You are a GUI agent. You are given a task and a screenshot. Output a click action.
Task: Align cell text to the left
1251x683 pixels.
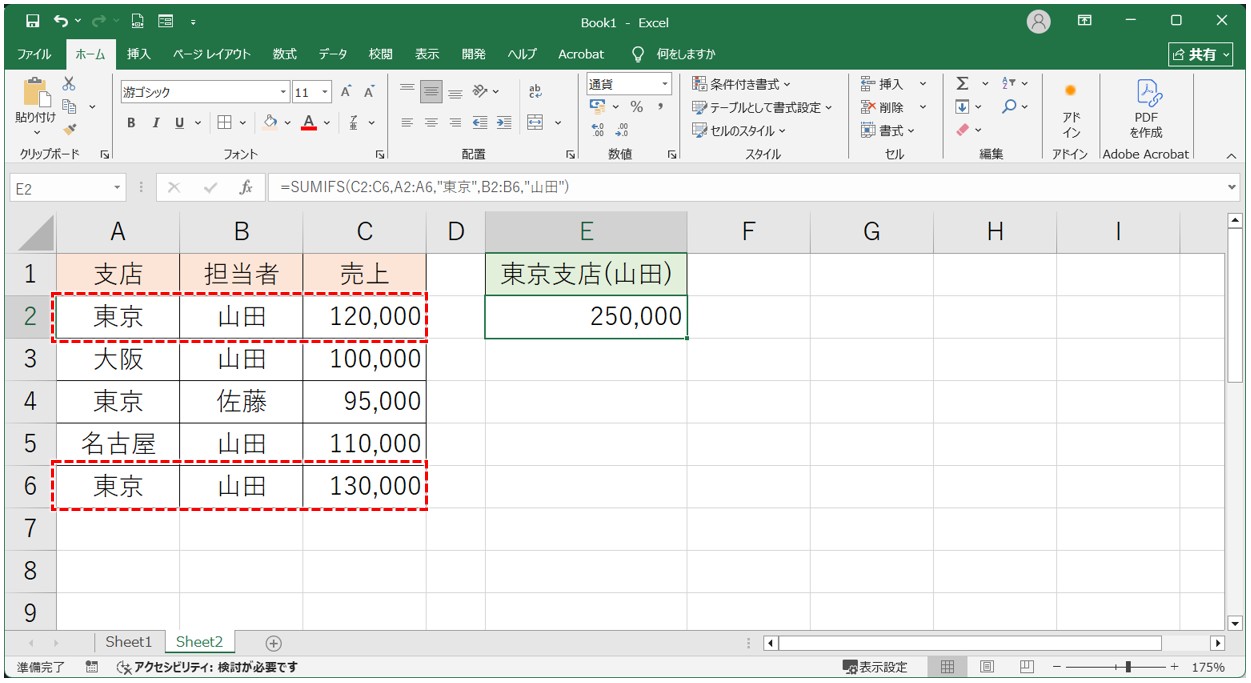coord(407,123)
